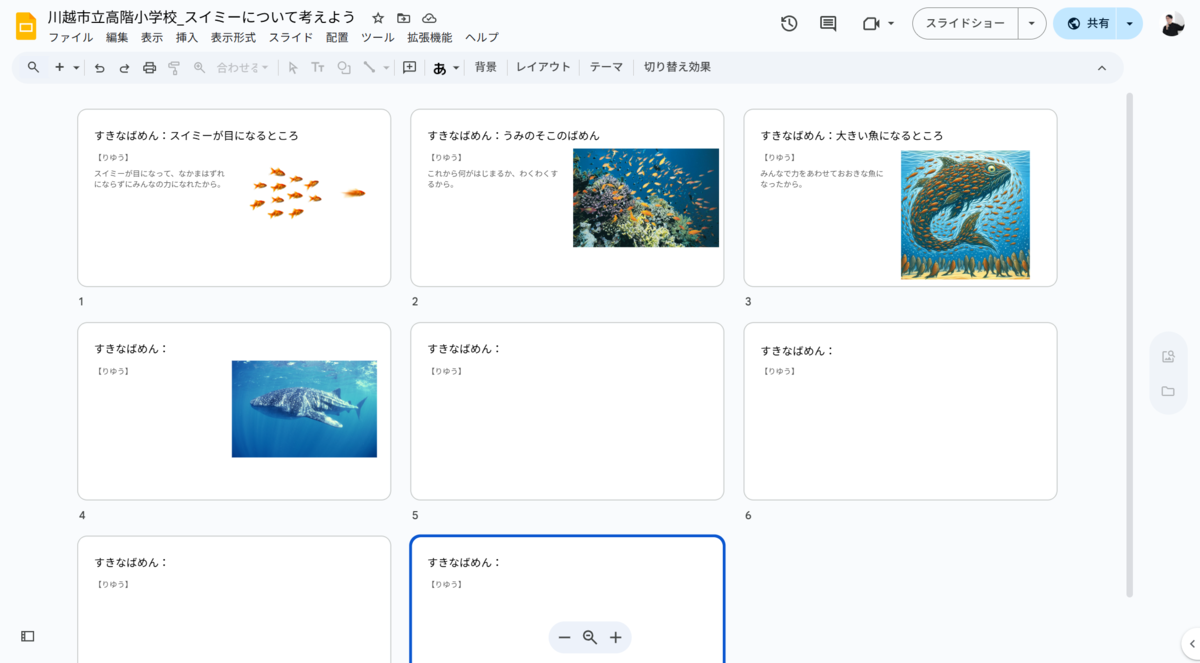Zoom out with minus button
The width and height of the screenshot is (1200, 663).
coord(564,637)
